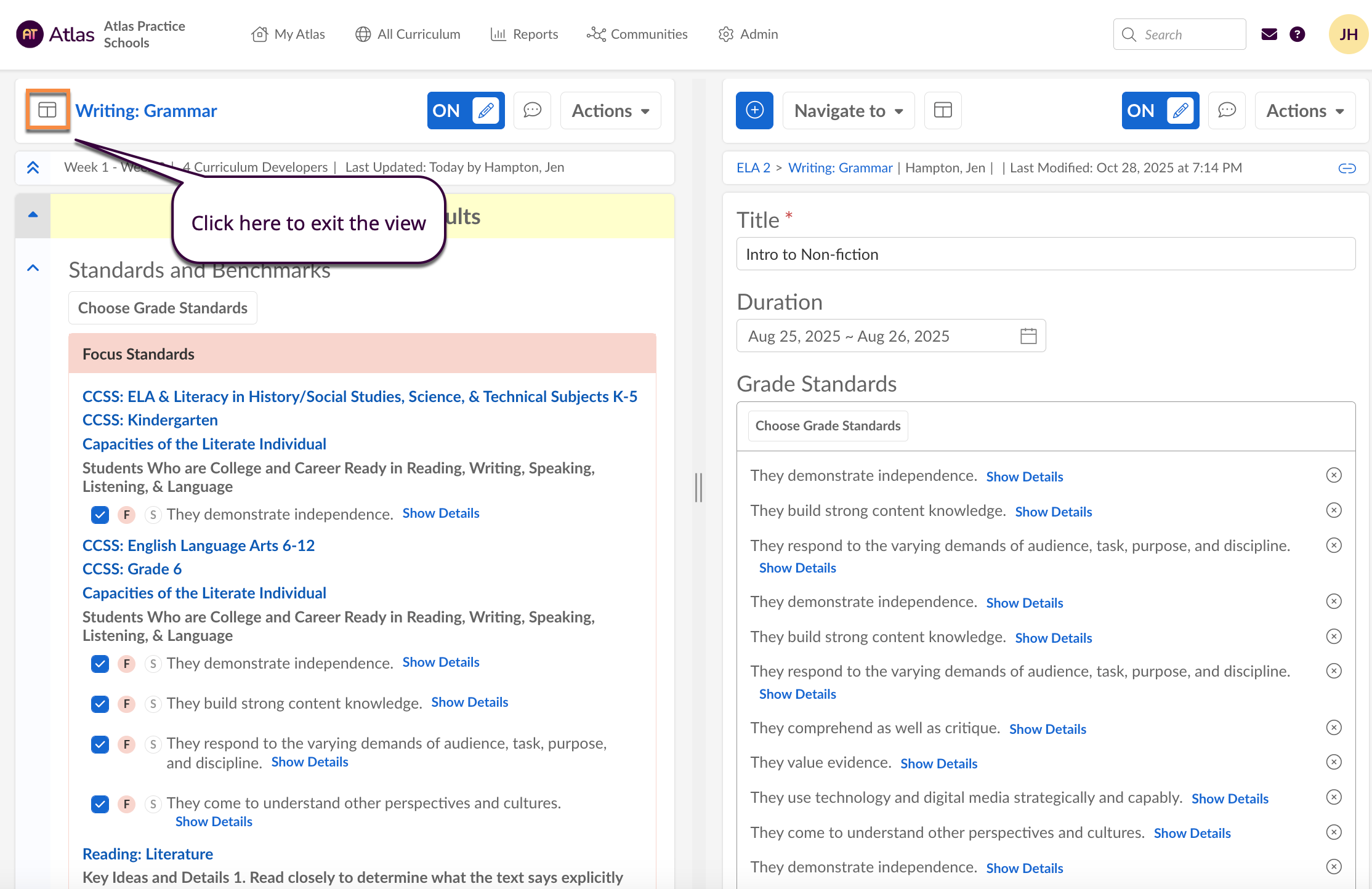Uncheck 'They build strong content knowledge' checkbox
Viewport: 1372px width, 889px height.
(x=100, y=704)
